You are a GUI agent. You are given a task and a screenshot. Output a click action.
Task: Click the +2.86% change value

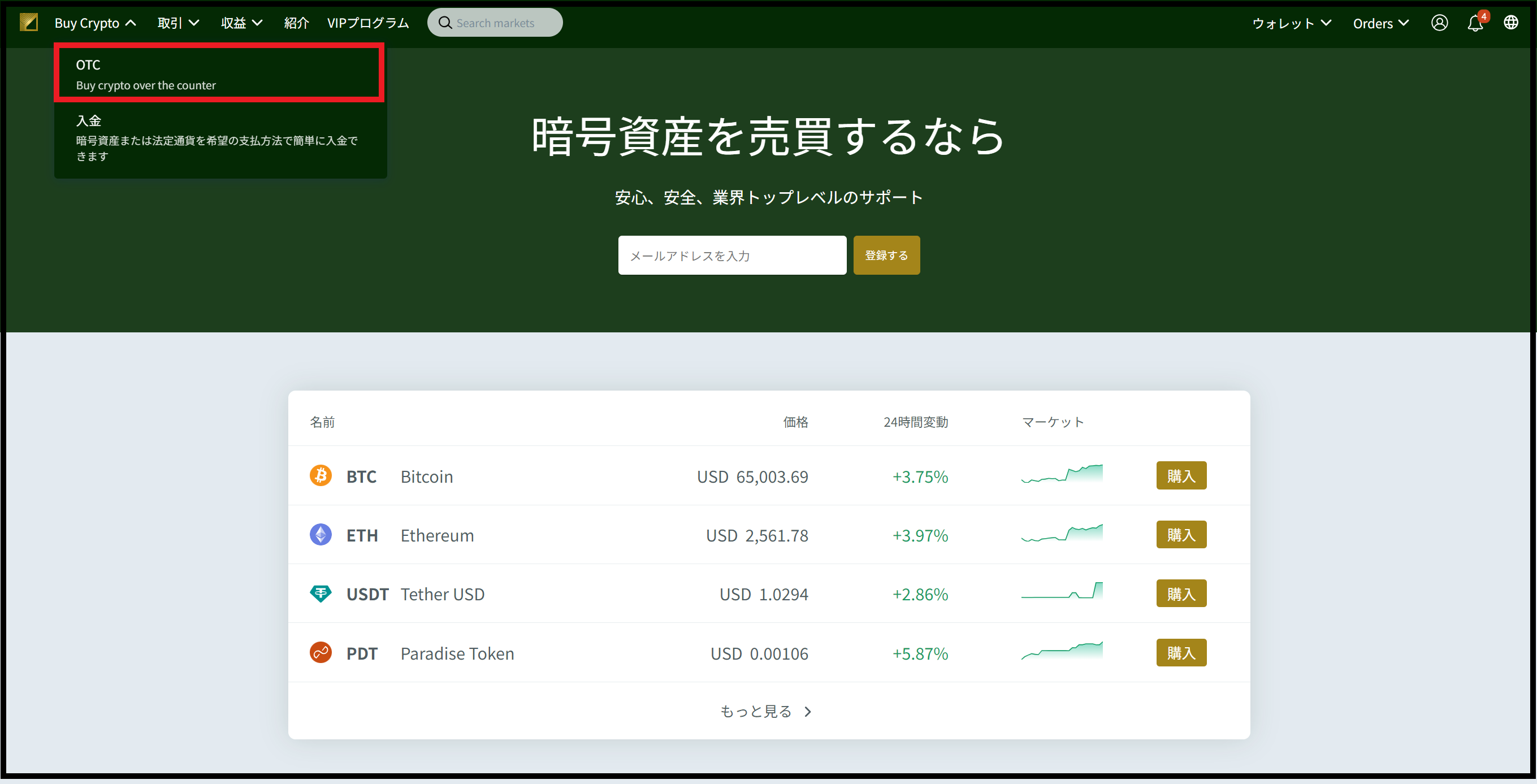click(x=920, y=595)
